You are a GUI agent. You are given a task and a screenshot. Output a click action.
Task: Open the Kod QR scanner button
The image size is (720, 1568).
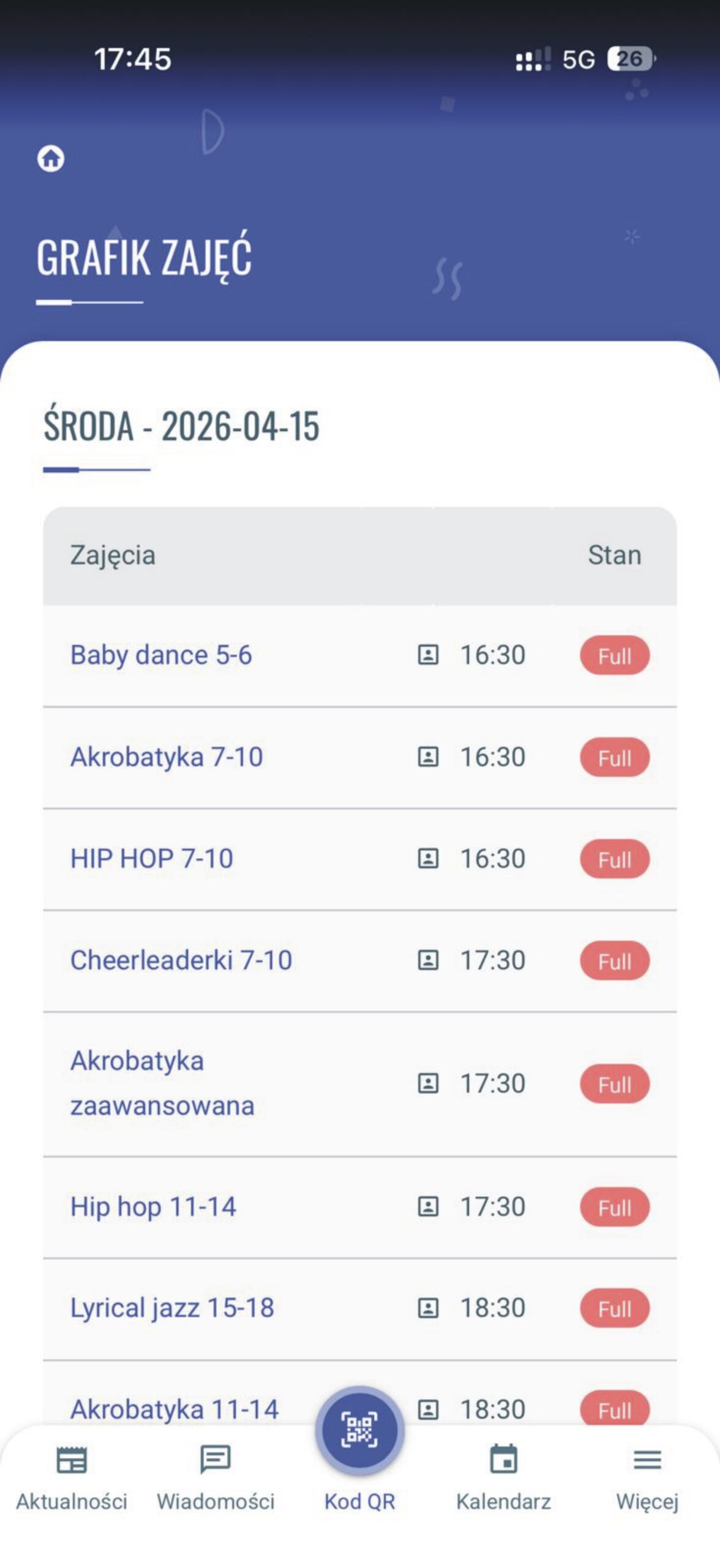(x=359, y=1430)
